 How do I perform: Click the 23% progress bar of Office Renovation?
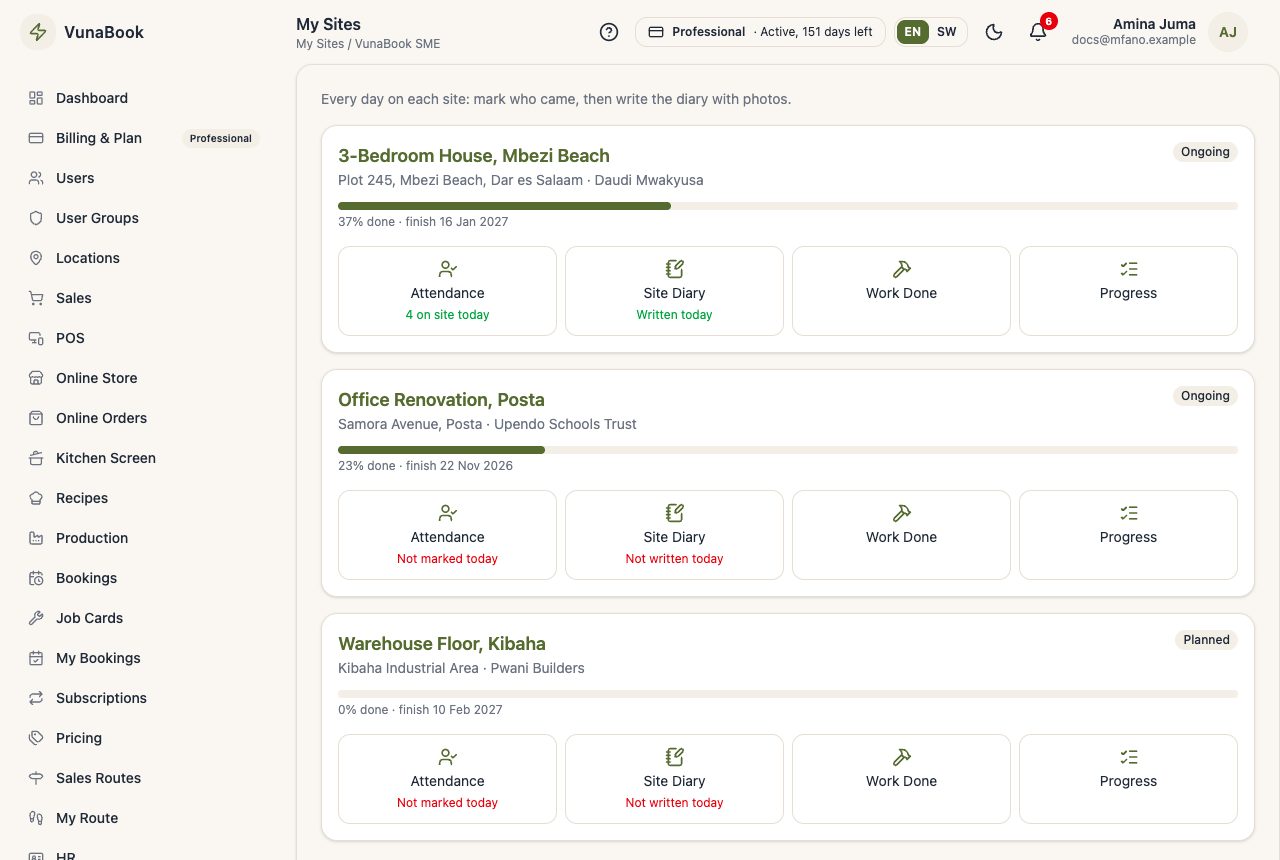[x=788, y=450]
